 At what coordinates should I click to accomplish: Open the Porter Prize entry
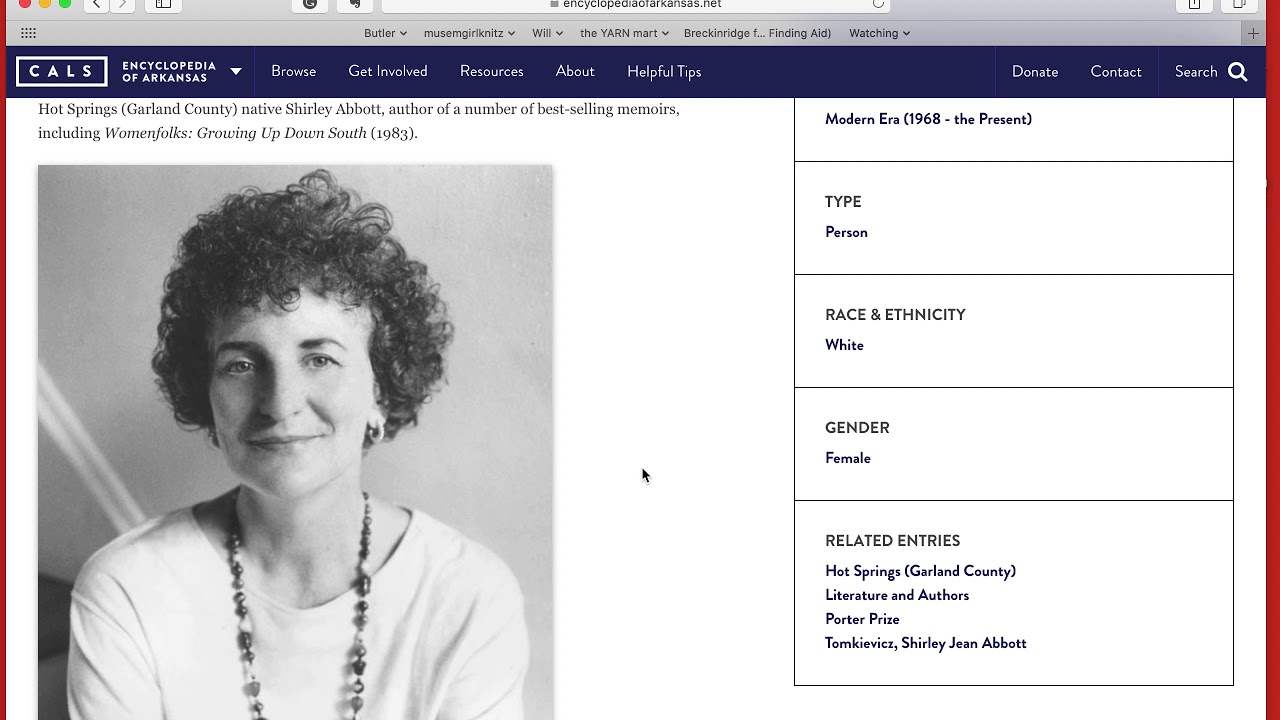pos(862,619)
